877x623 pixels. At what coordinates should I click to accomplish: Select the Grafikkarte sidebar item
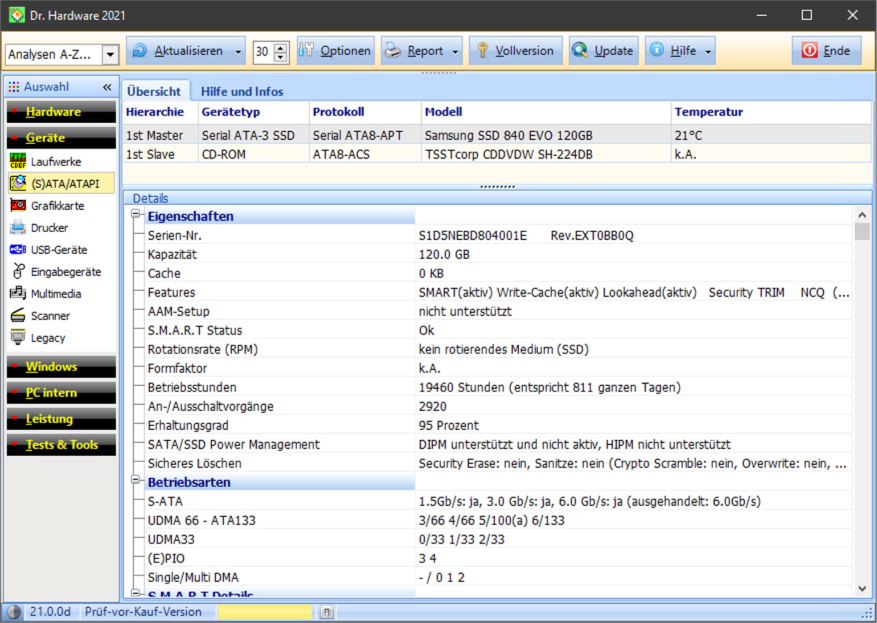(x=57, y=205)
